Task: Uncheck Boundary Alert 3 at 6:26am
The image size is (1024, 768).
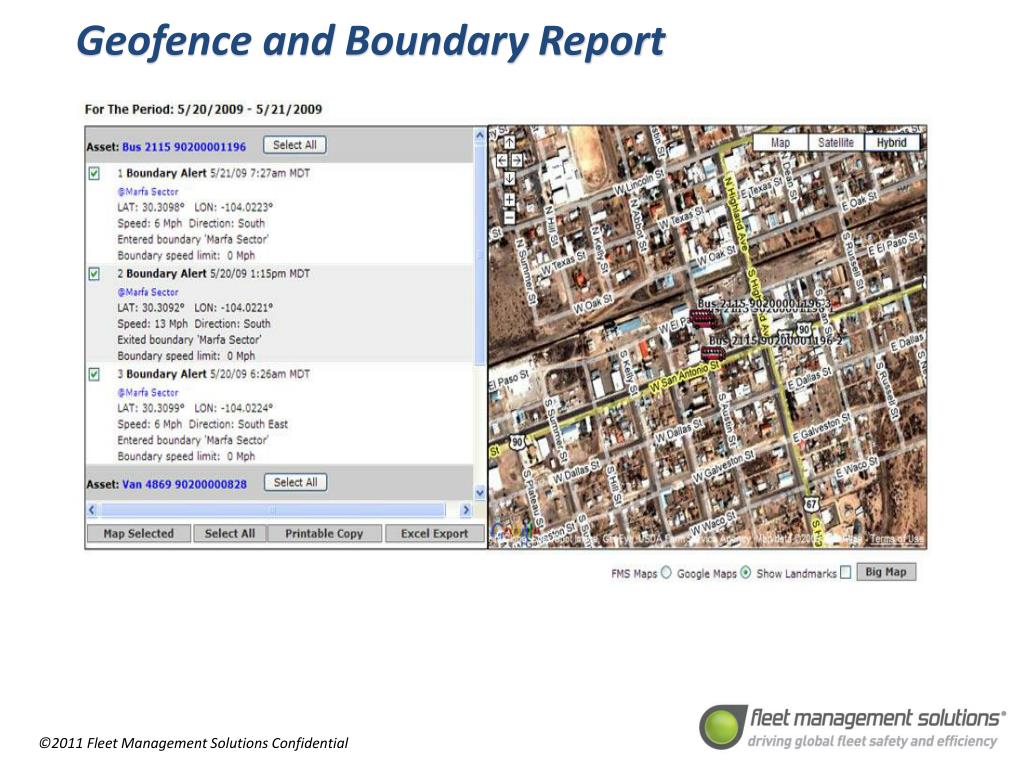Action: point(94,374)
